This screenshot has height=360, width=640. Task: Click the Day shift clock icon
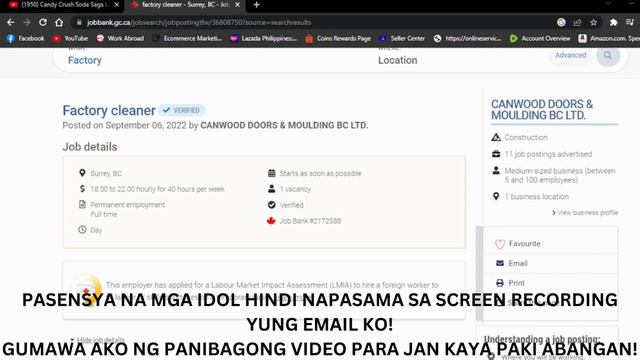coord(82,229)
